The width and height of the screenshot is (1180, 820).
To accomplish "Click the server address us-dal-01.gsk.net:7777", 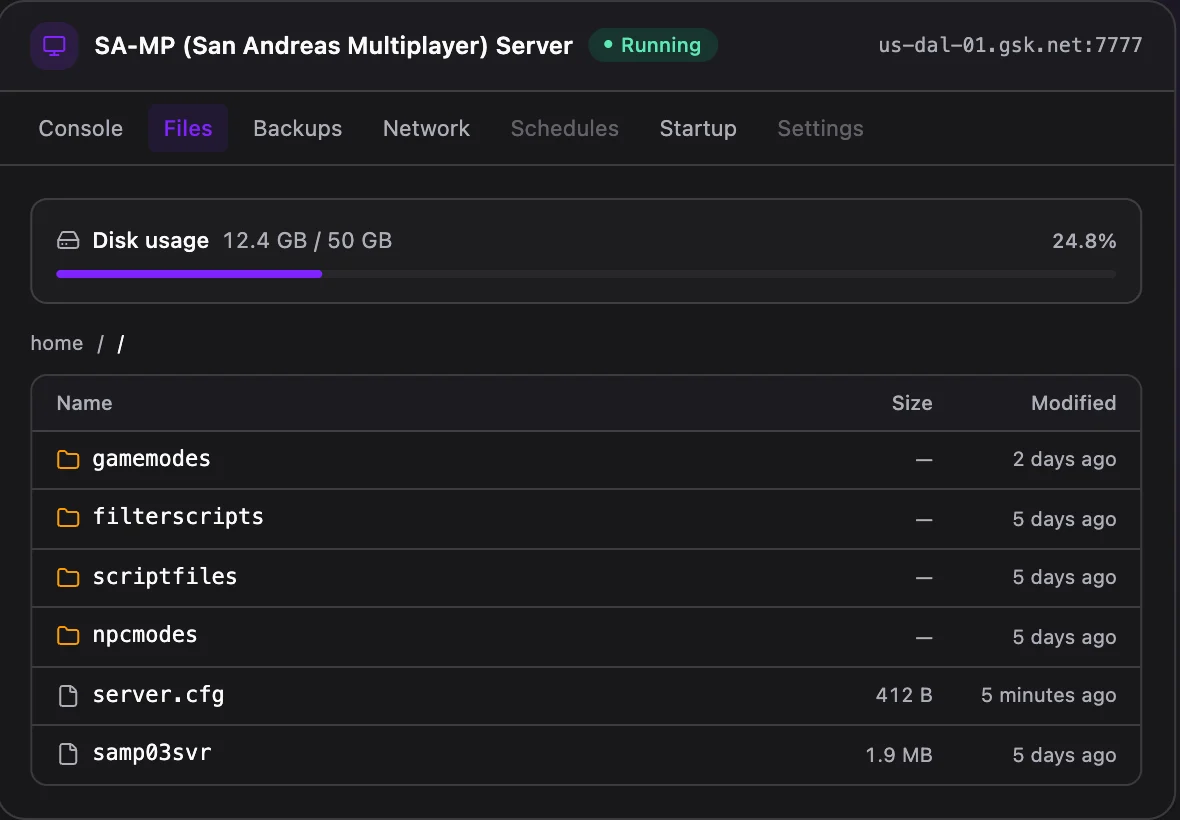I will coord(1010,45).
